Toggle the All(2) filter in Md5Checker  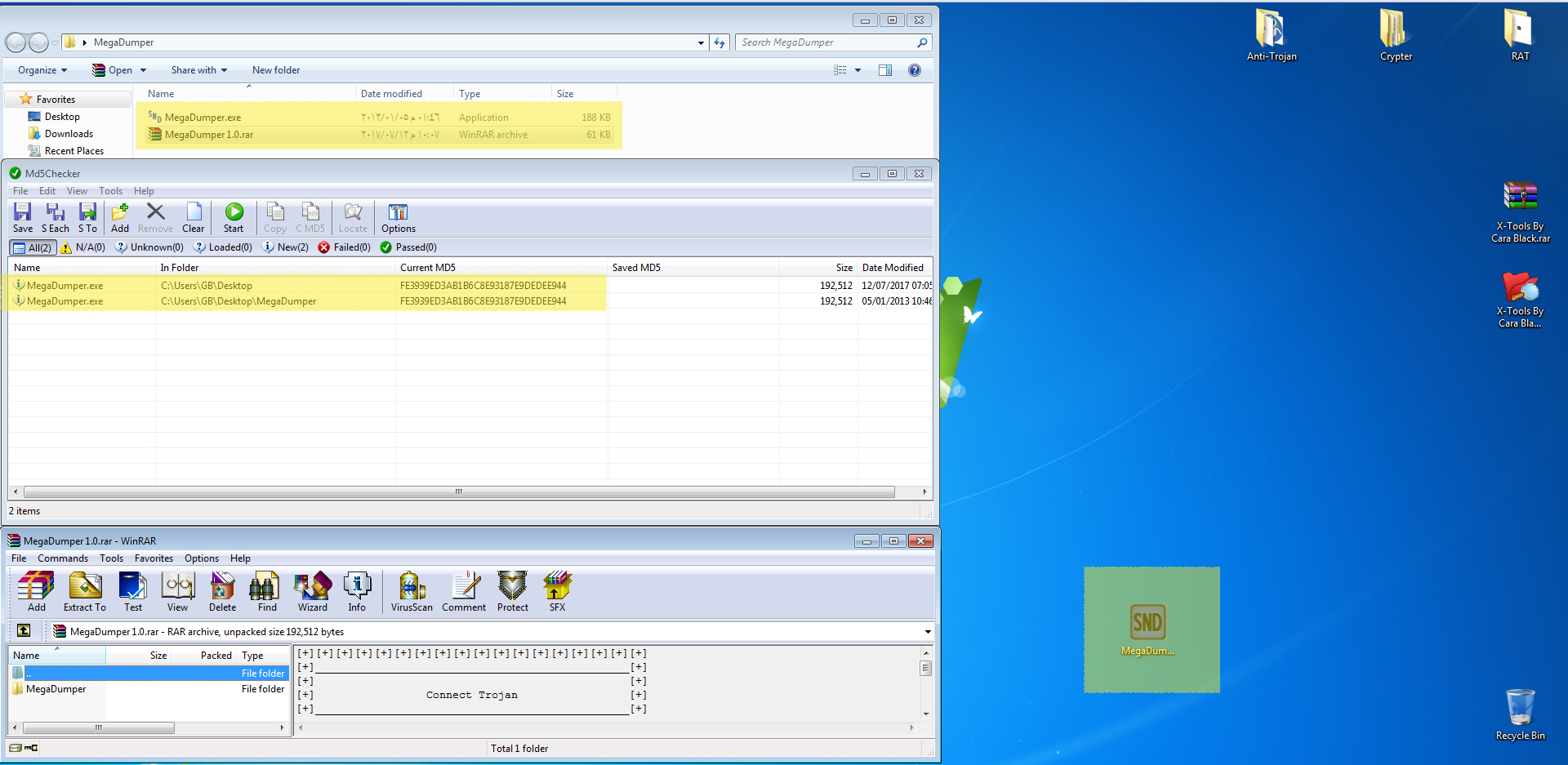point(33,247)
